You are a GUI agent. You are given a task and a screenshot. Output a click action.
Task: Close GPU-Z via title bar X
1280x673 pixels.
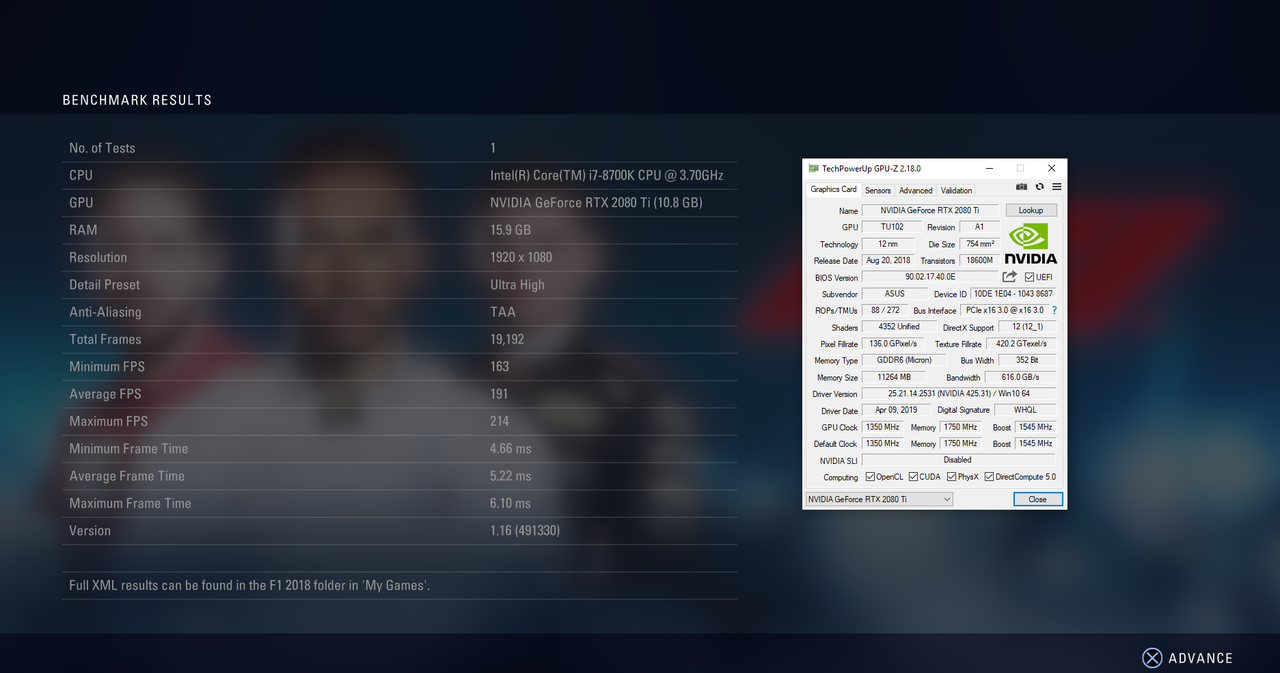1051,168
